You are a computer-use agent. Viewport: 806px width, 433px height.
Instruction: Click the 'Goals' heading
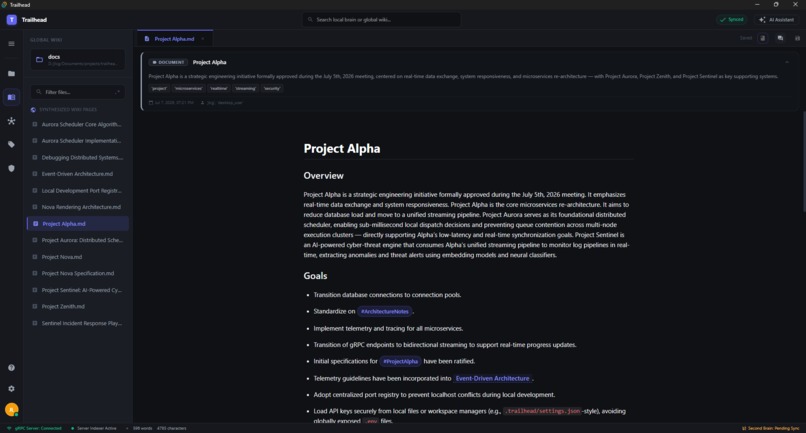pos(315,276)
